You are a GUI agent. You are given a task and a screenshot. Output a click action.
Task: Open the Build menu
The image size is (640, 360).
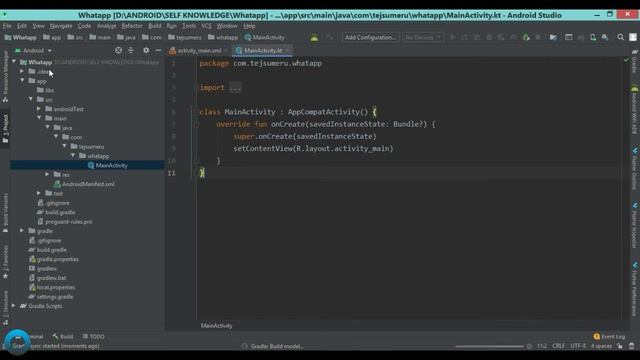[155, 26]
